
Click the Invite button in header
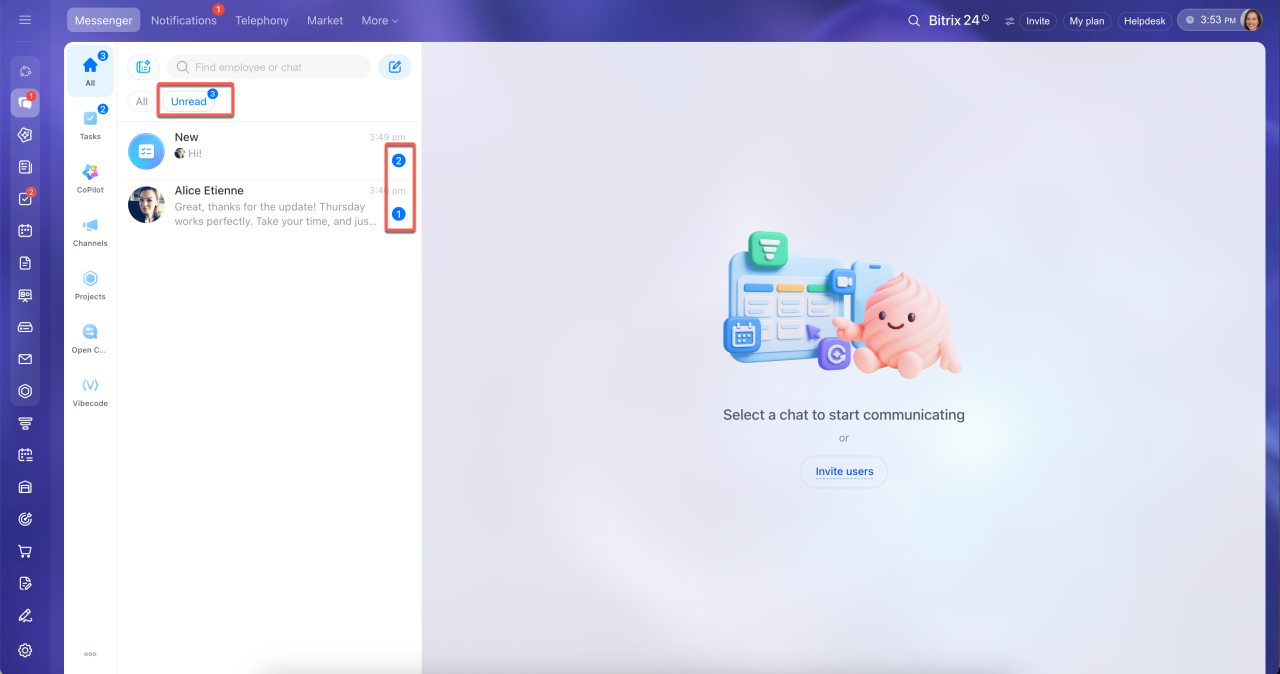click(x=1038, y=21)
